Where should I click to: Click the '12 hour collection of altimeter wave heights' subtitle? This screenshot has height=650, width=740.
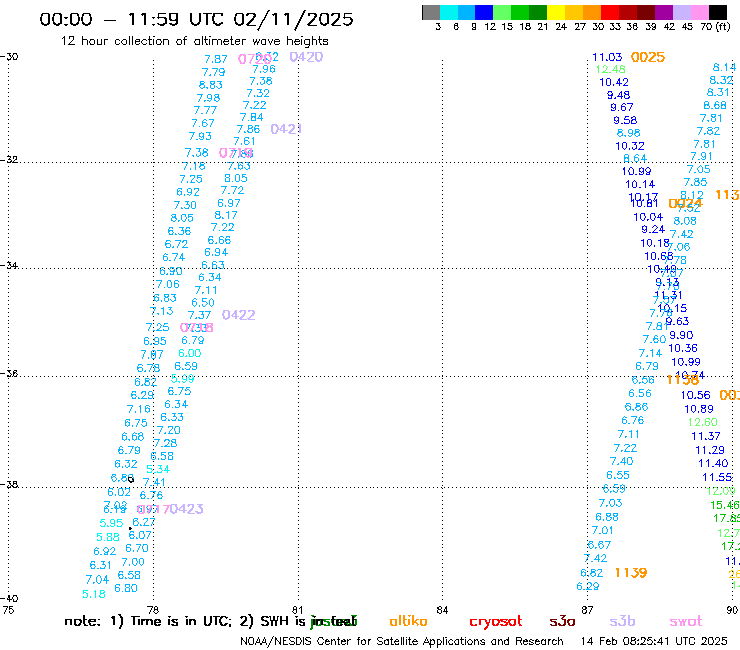pos(194,41)
